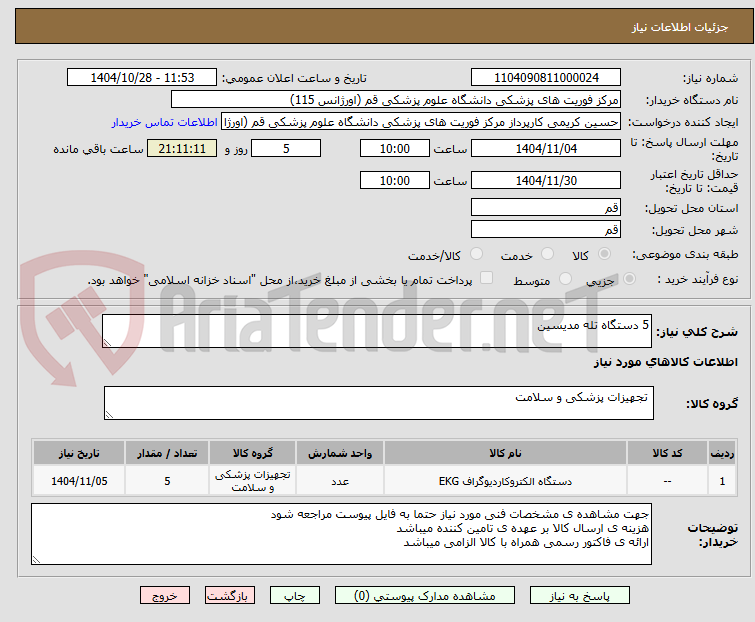Click the item name cell 'دستگاه الکتروکاردیوگراف EKG'
The height and width of the screenshot is (622, 755).
(505, 481)
